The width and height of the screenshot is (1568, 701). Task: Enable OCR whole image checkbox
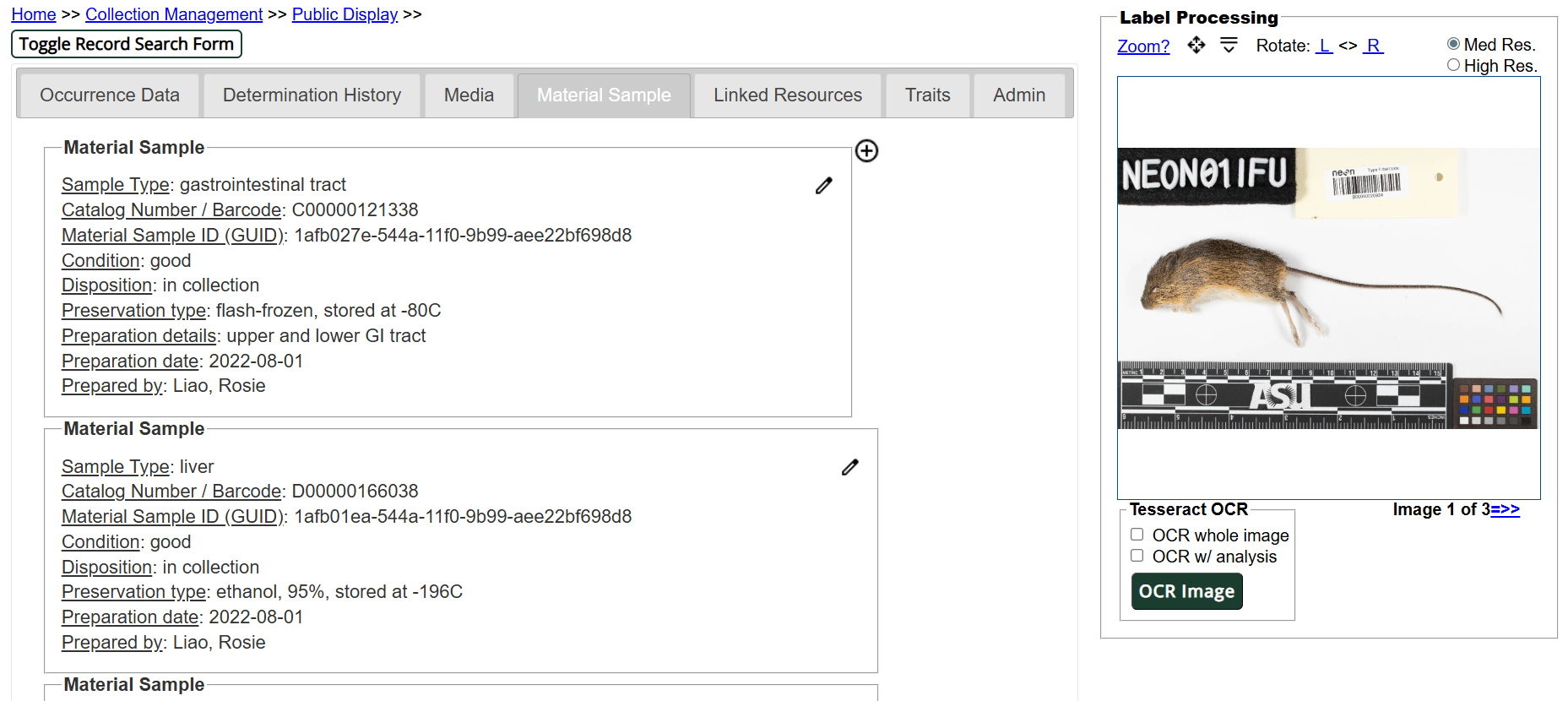coord(1137,535)
